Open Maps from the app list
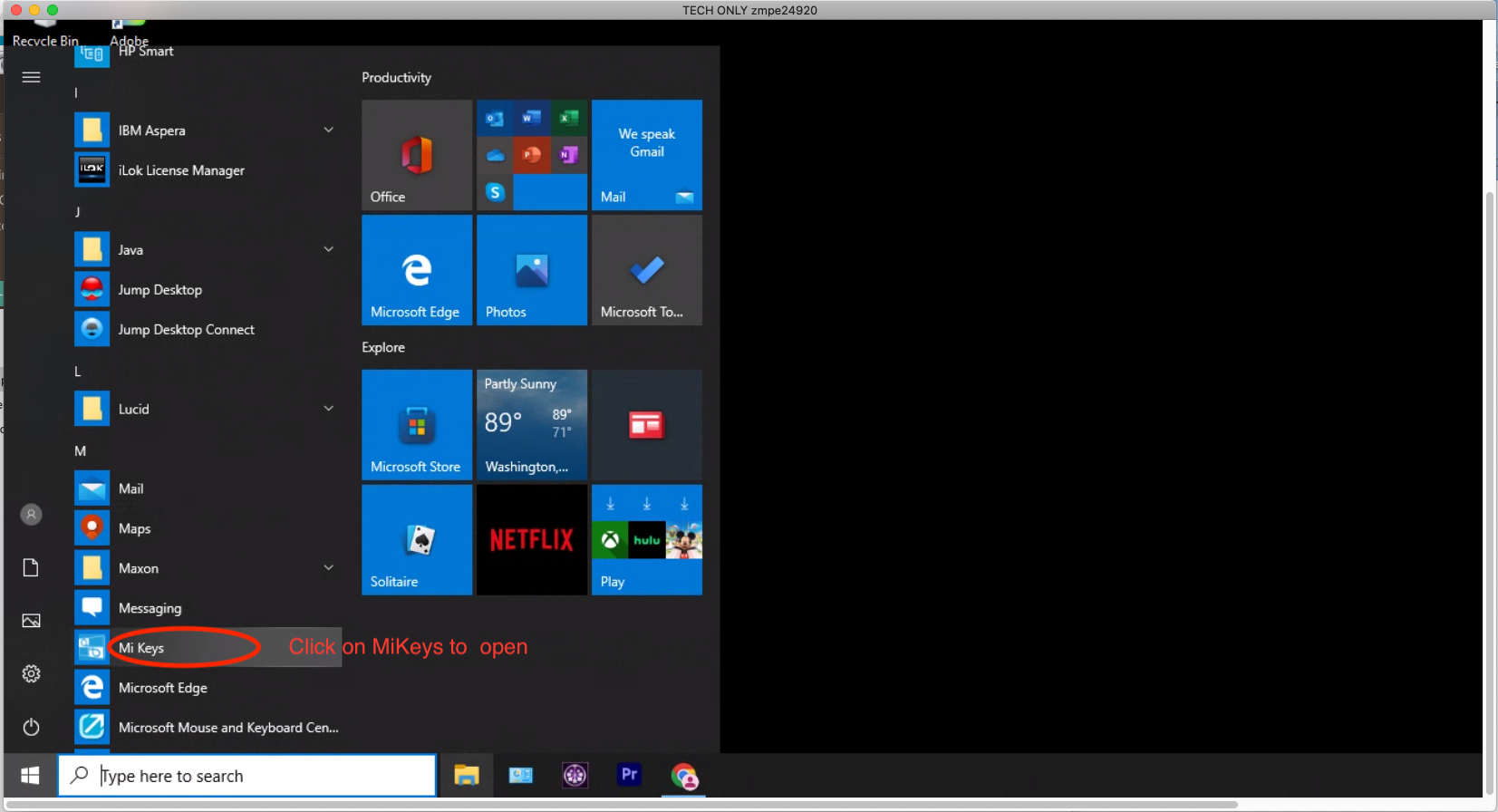 click(208, 528)
